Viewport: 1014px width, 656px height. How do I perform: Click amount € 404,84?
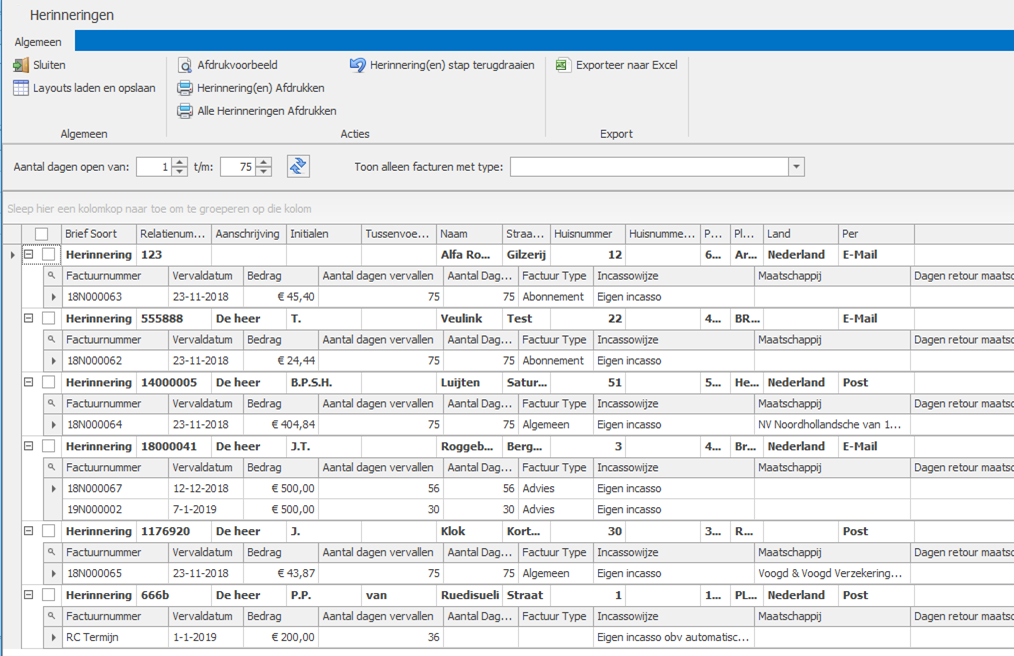coord(293,425)
